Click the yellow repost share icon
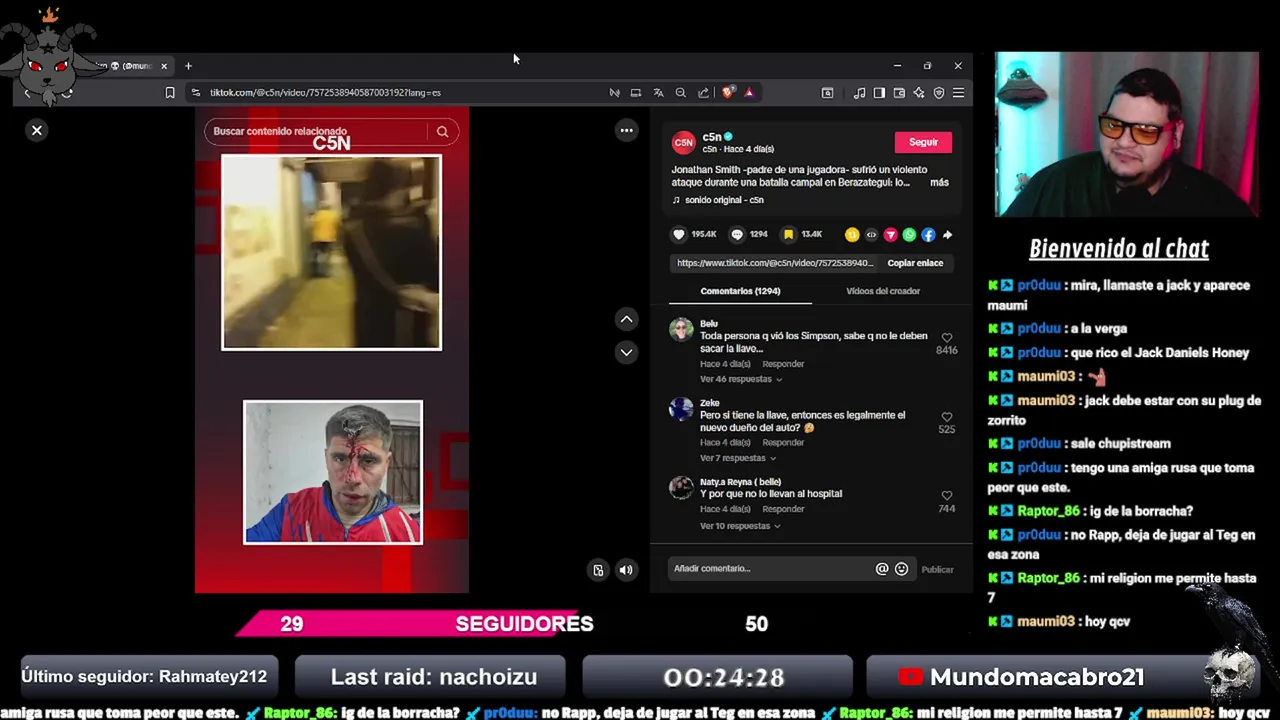The width and height of the screenshot is (1280, 720). click(852, 234)
